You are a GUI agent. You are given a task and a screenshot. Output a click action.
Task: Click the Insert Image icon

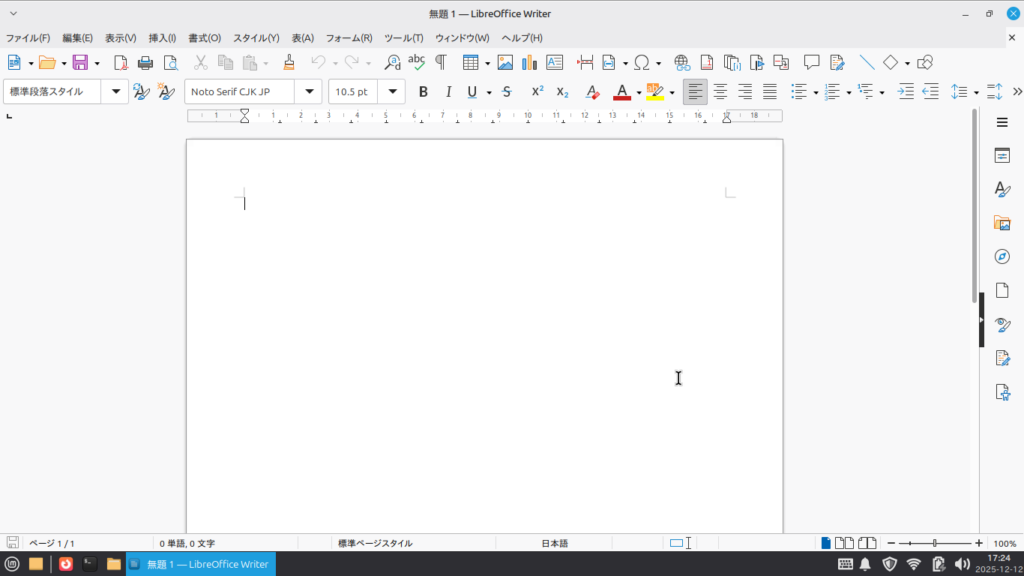click(x=505, y=63)
